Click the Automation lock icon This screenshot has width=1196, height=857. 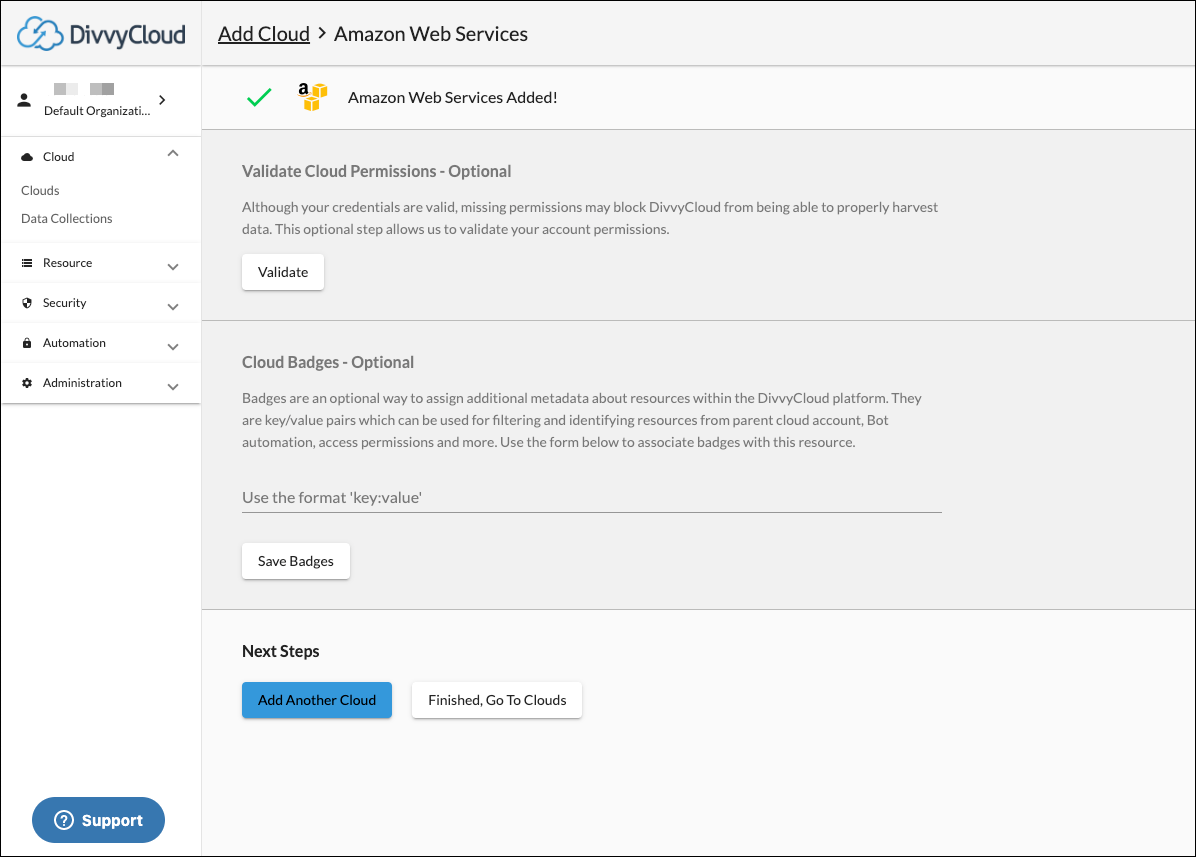coord(27,343)
